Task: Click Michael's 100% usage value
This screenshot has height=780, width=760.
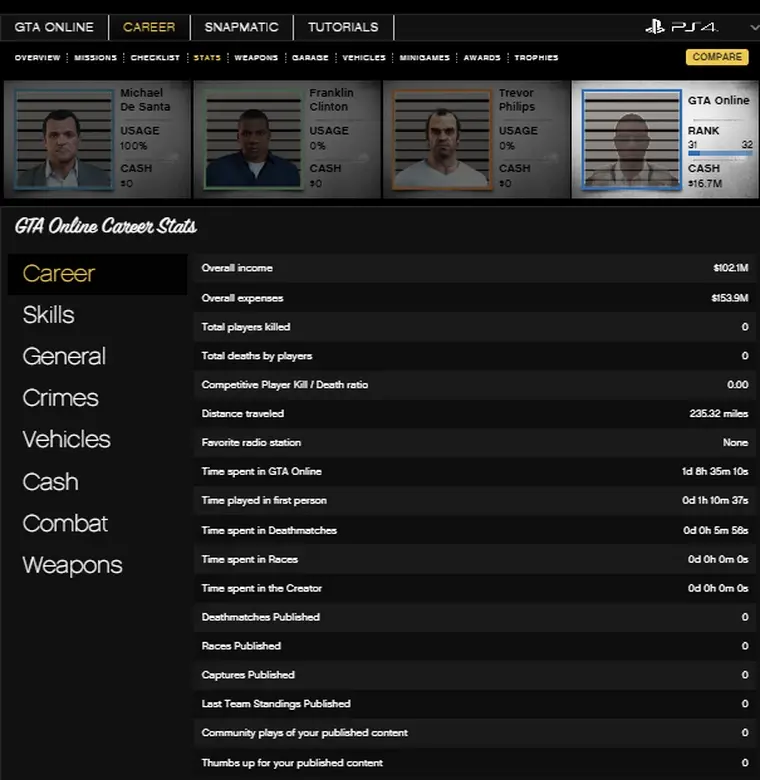Action: pyautogui.click(x=133, y=146)
